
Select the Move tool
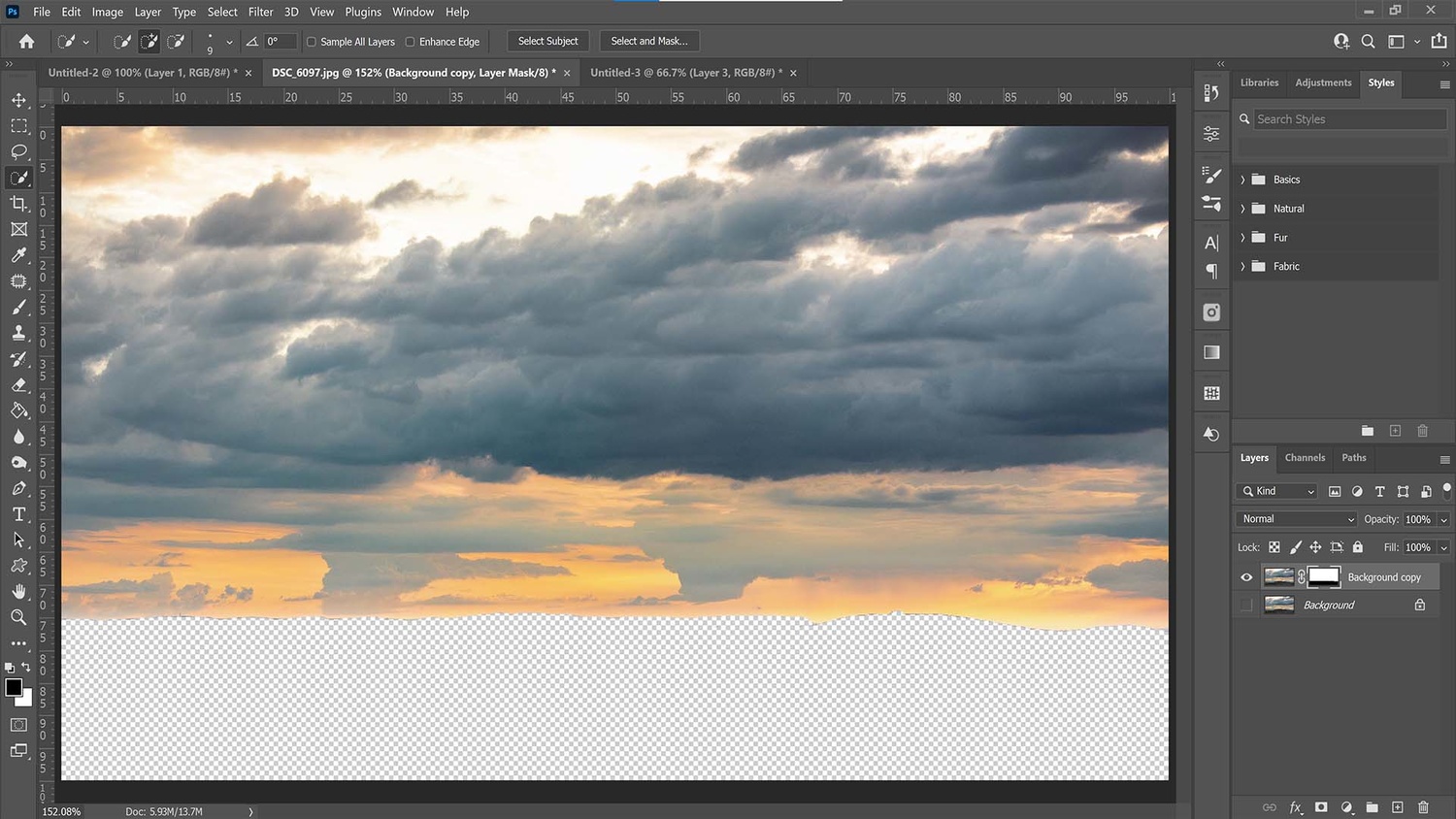[x=18, y=100]
